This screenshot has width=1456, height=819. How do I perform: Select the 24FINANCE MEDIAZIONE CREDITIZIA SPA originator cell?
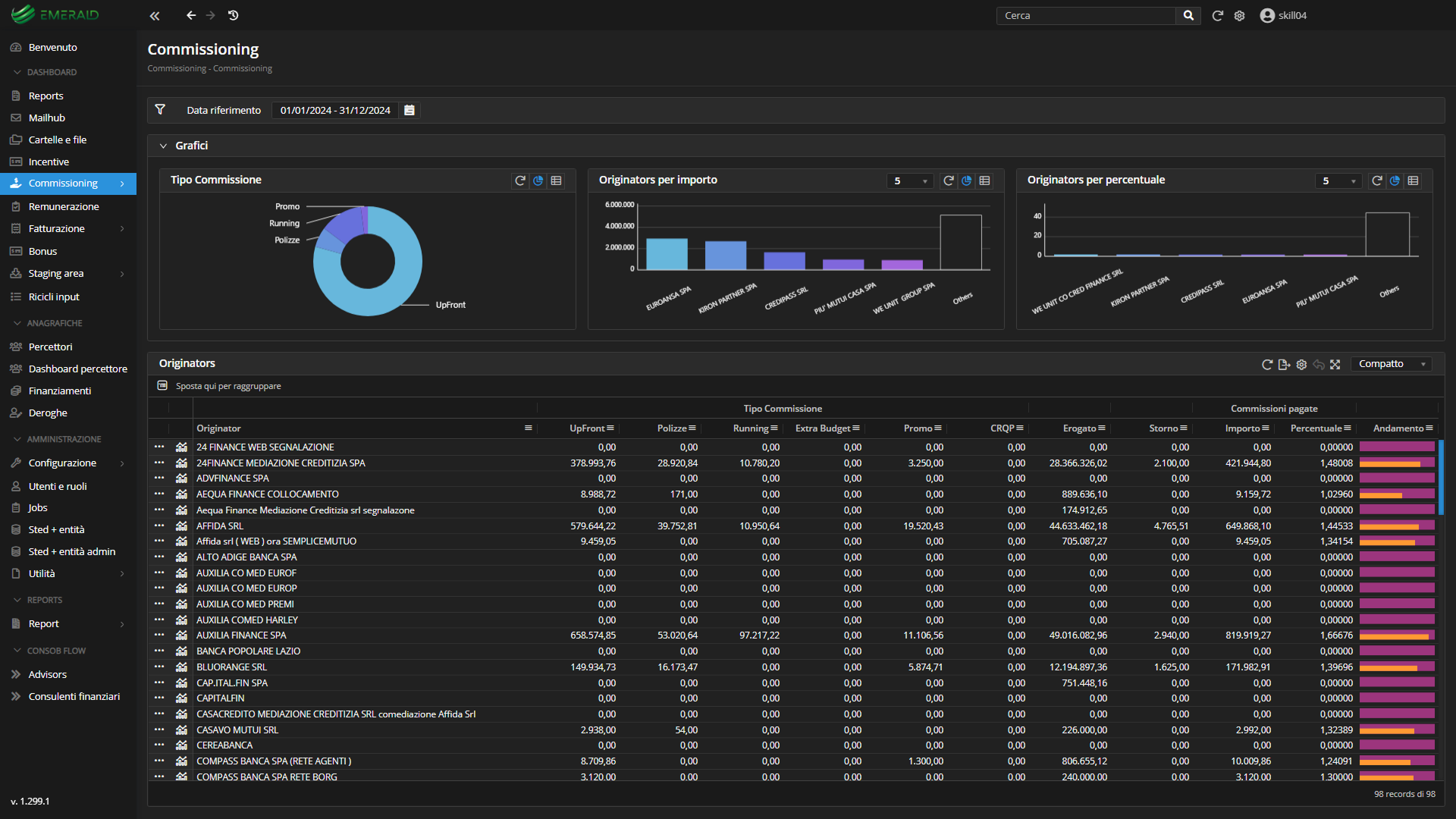364,463
